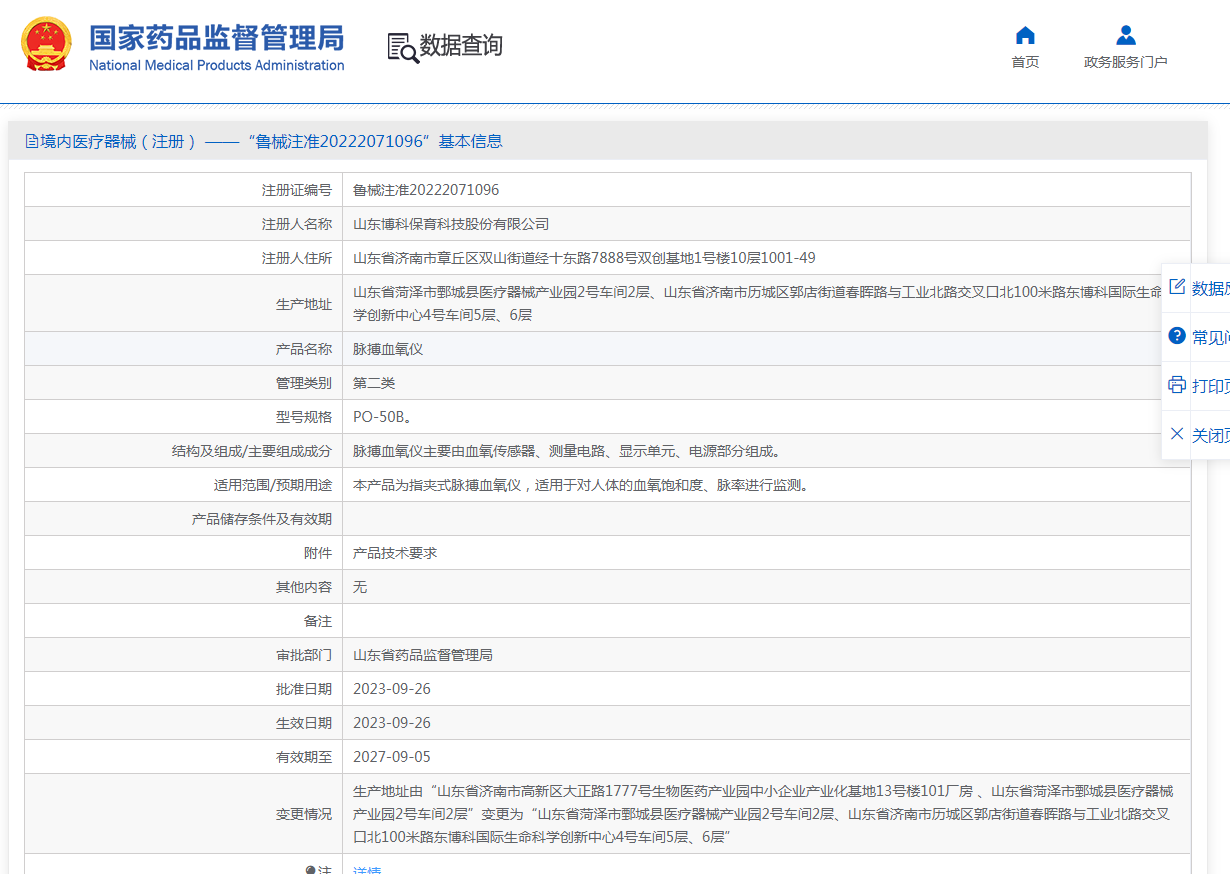Click management category 第二类
This screenshot has height=874, width=1230.
coord(374,383)
